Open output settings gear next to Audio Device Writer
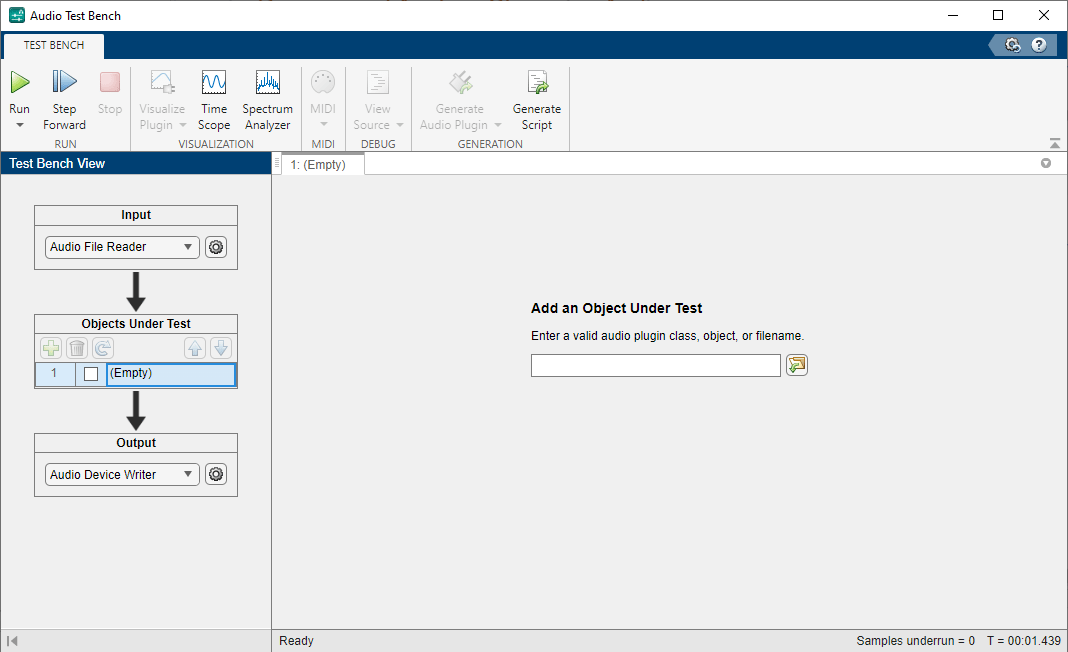 tap(216, 475)
